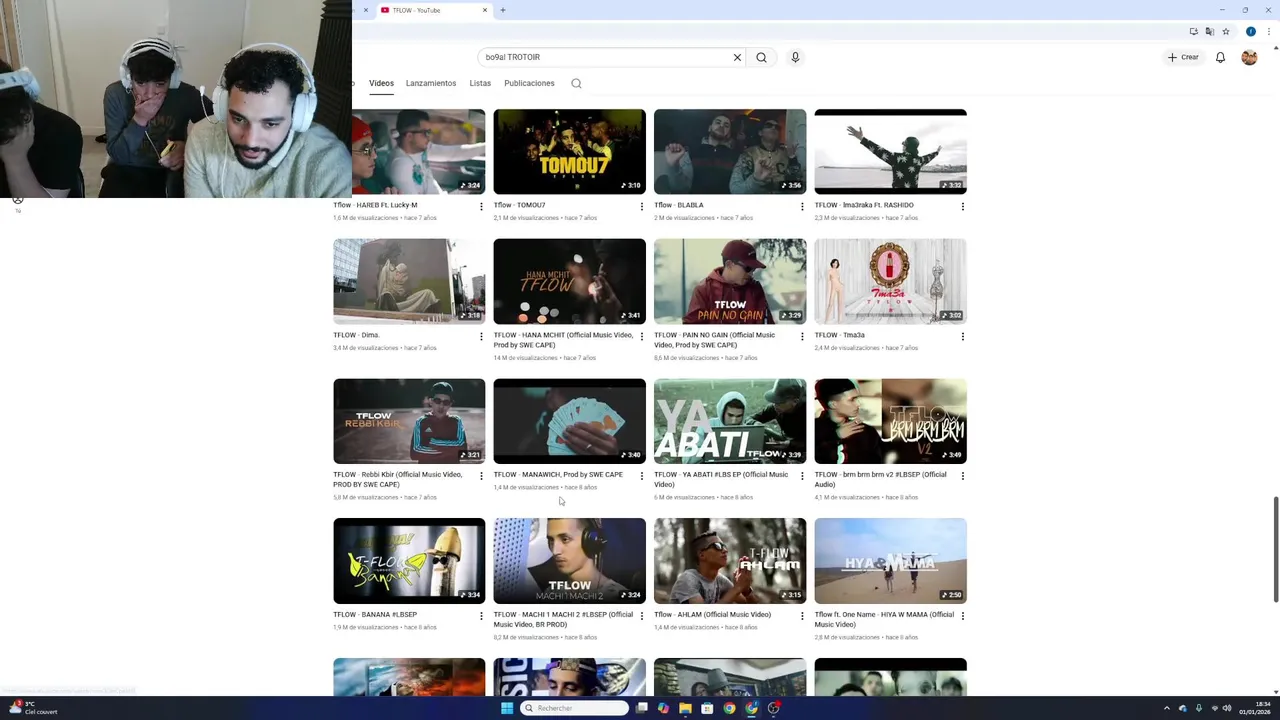Switch to the Lanzamientos tab
1280x720 pixels.
[x=431, y=83]
